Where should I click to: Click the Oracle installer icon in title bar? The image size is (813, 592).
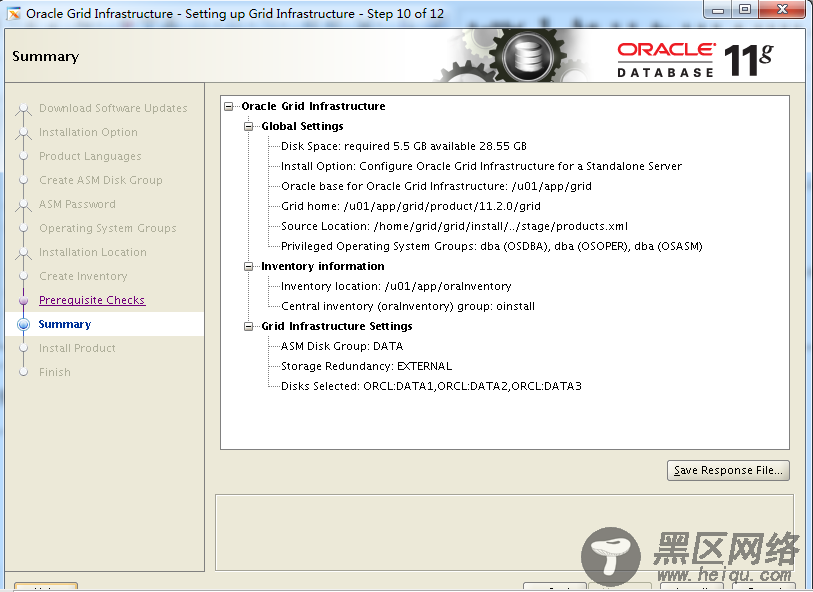14,13
